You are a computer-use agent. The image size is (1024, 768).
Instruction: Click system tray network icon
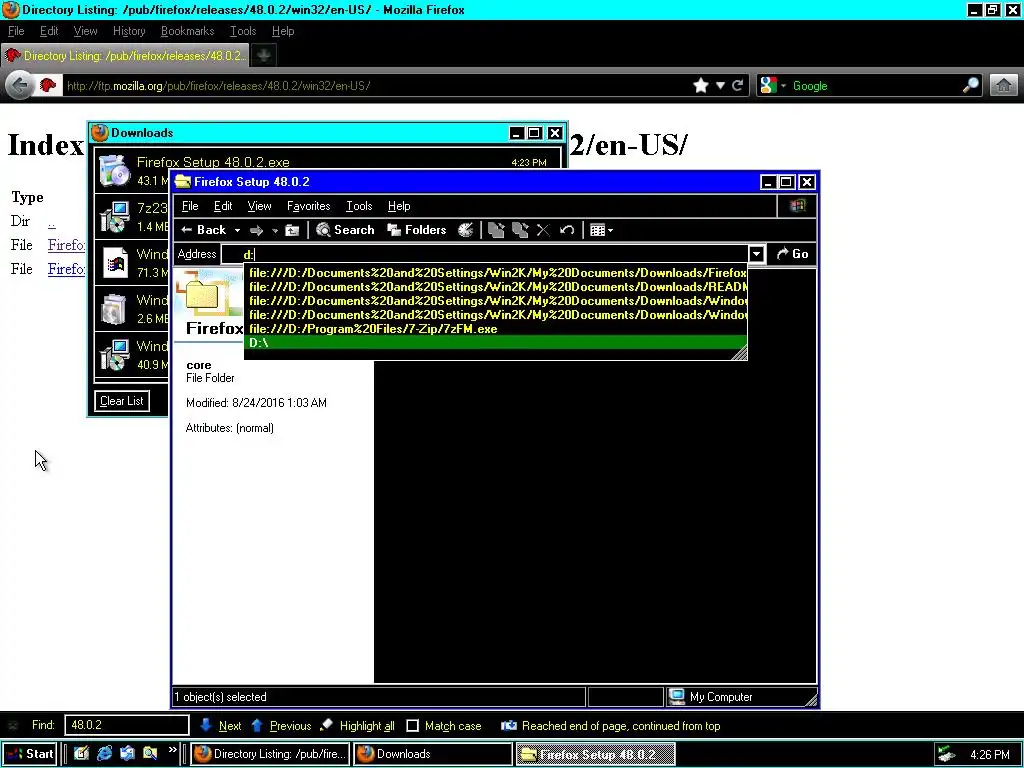pos(946,754)
